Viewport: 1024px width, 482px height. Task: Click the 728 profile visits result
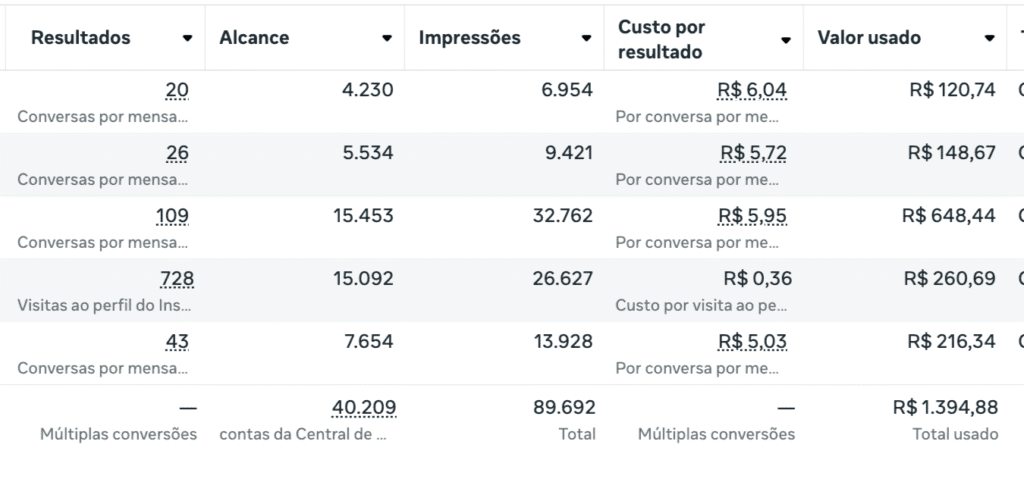[x=177, y=280]
